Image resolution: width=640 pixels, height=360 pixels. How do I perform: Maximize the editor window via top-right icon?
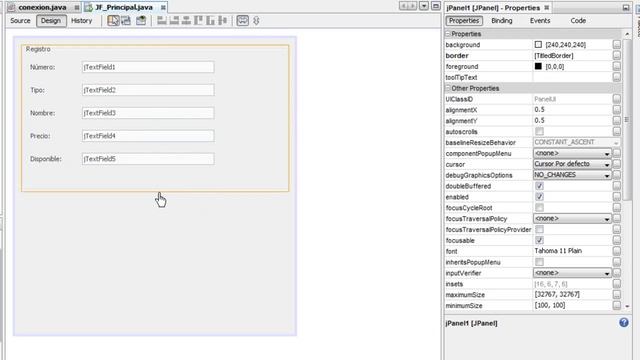[x=436, y=6]
